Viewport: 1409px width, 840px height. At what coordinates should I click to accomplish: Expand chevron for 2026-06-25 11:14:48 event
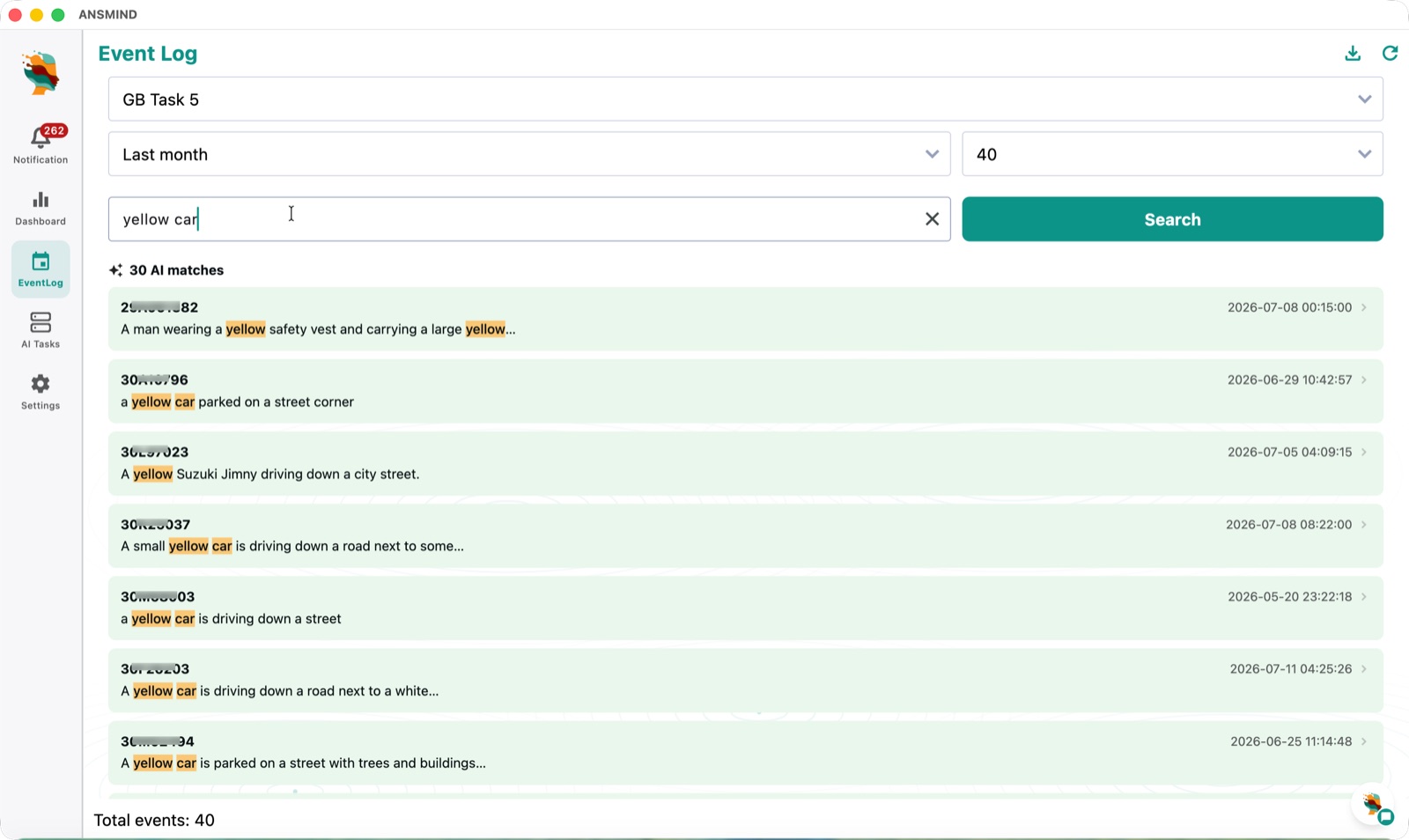(x=1364, y=741)
